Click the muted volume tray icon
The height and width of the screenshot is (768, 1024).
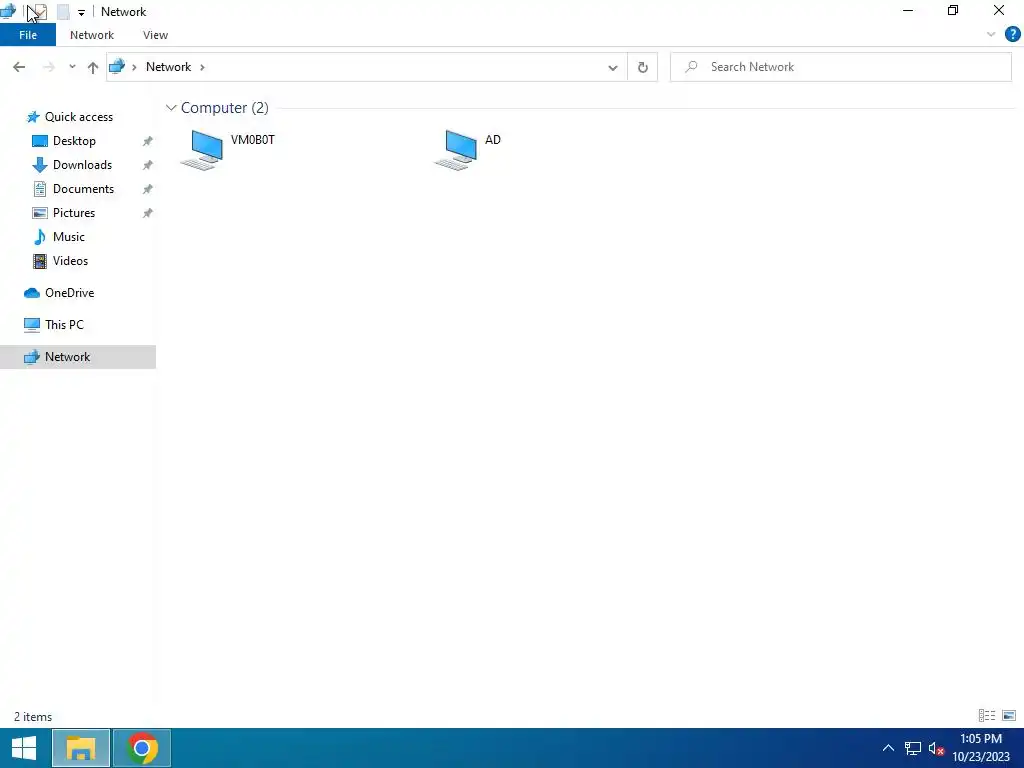click(x=936, y=748)
